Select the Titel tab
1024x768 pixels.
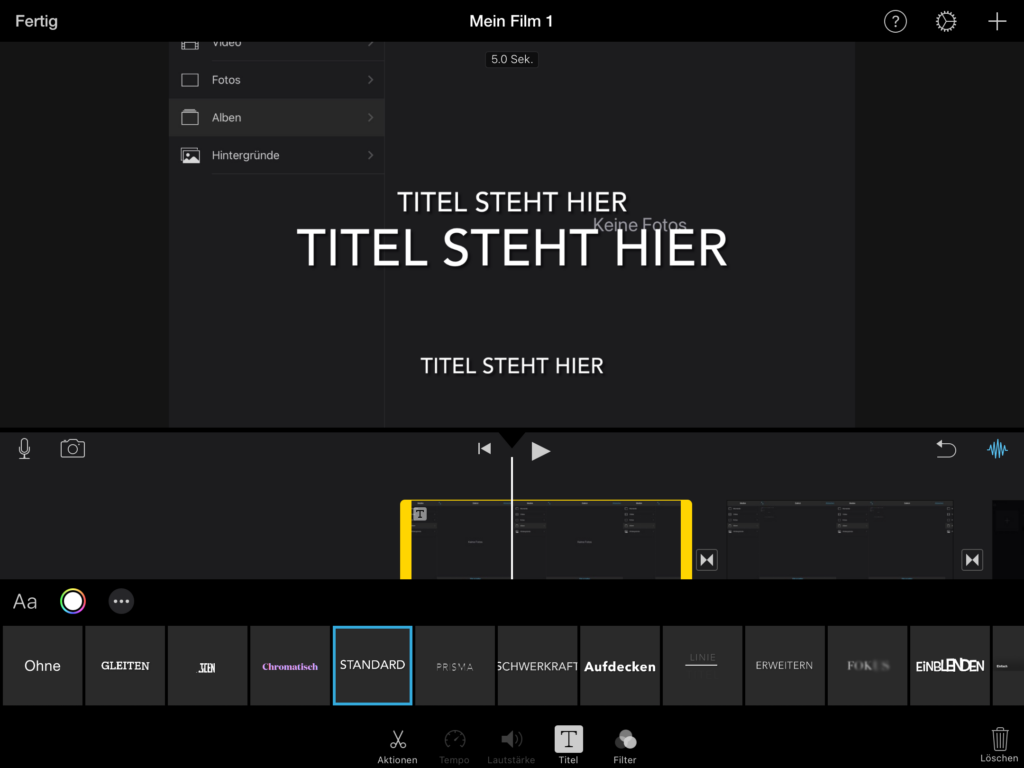568,745
